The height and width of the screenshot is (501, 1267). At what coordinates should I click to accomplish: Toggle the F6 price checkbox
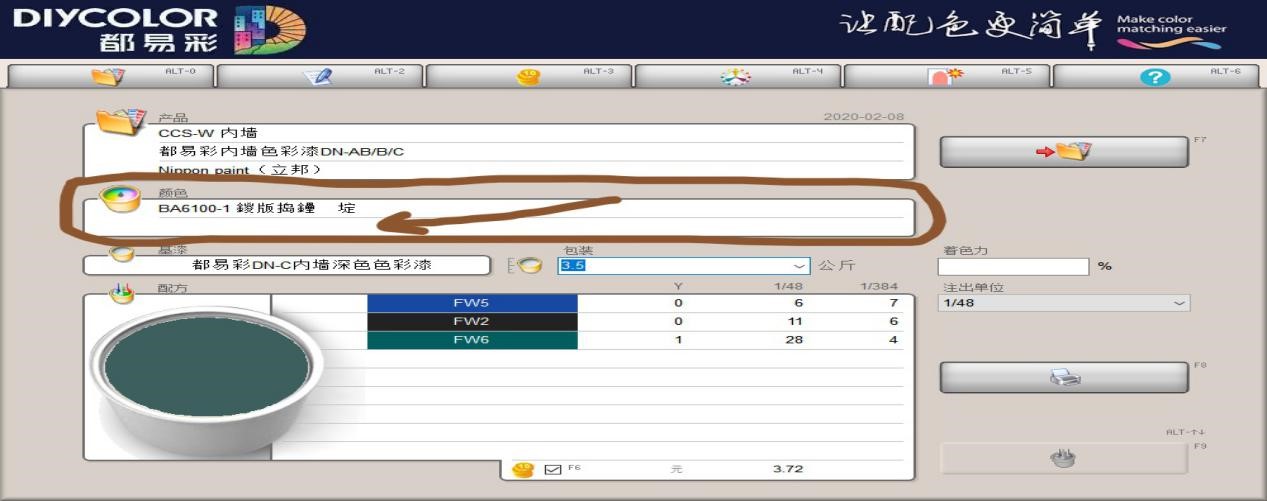coord(553,469)
